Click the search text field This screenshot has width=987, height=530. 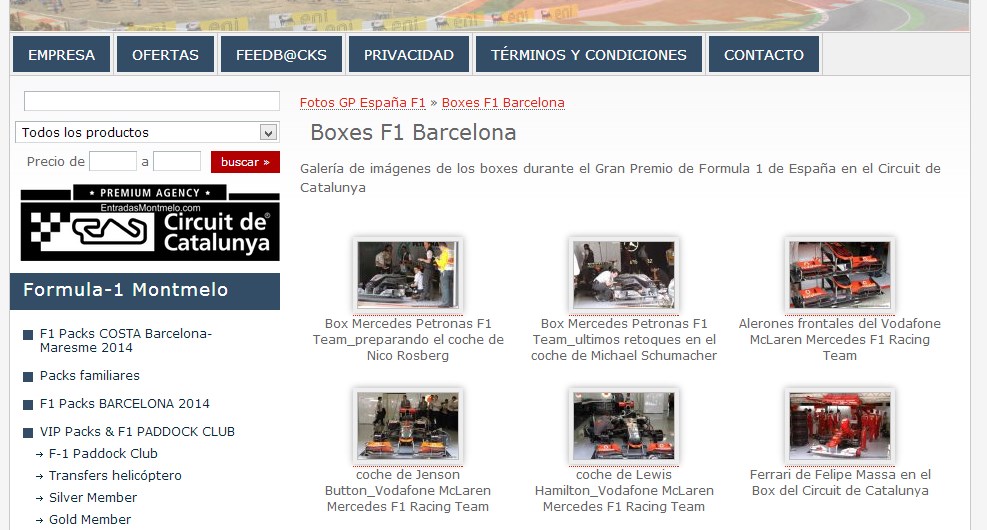coord(152,101)
